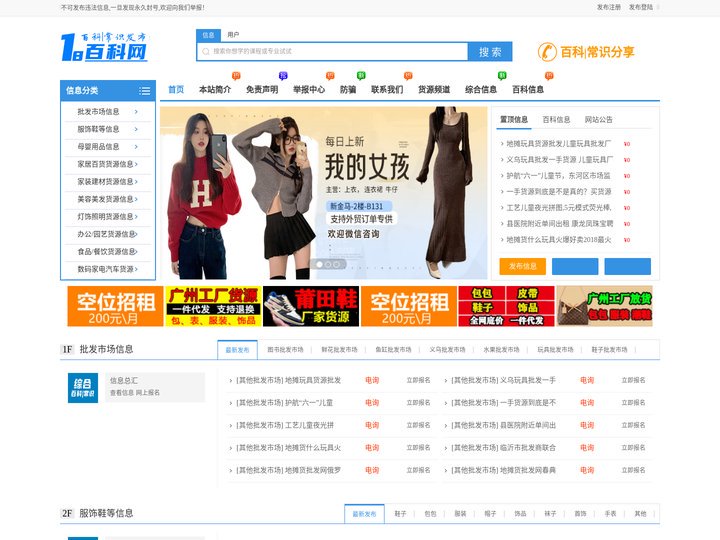Click the orange phone icon beside 百科常识分享
The height and width of the screenshot is (540, 720).
(x=547, y=52)
